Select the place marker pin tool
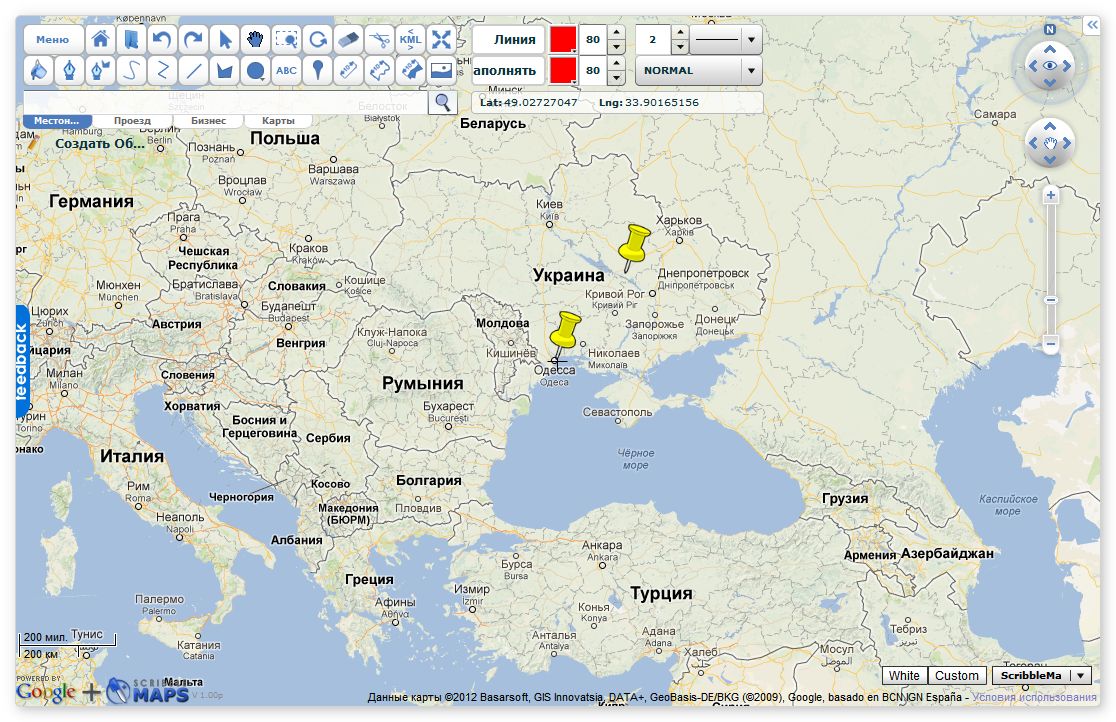This screenshot has width=1116, height=722. (317, 70)
